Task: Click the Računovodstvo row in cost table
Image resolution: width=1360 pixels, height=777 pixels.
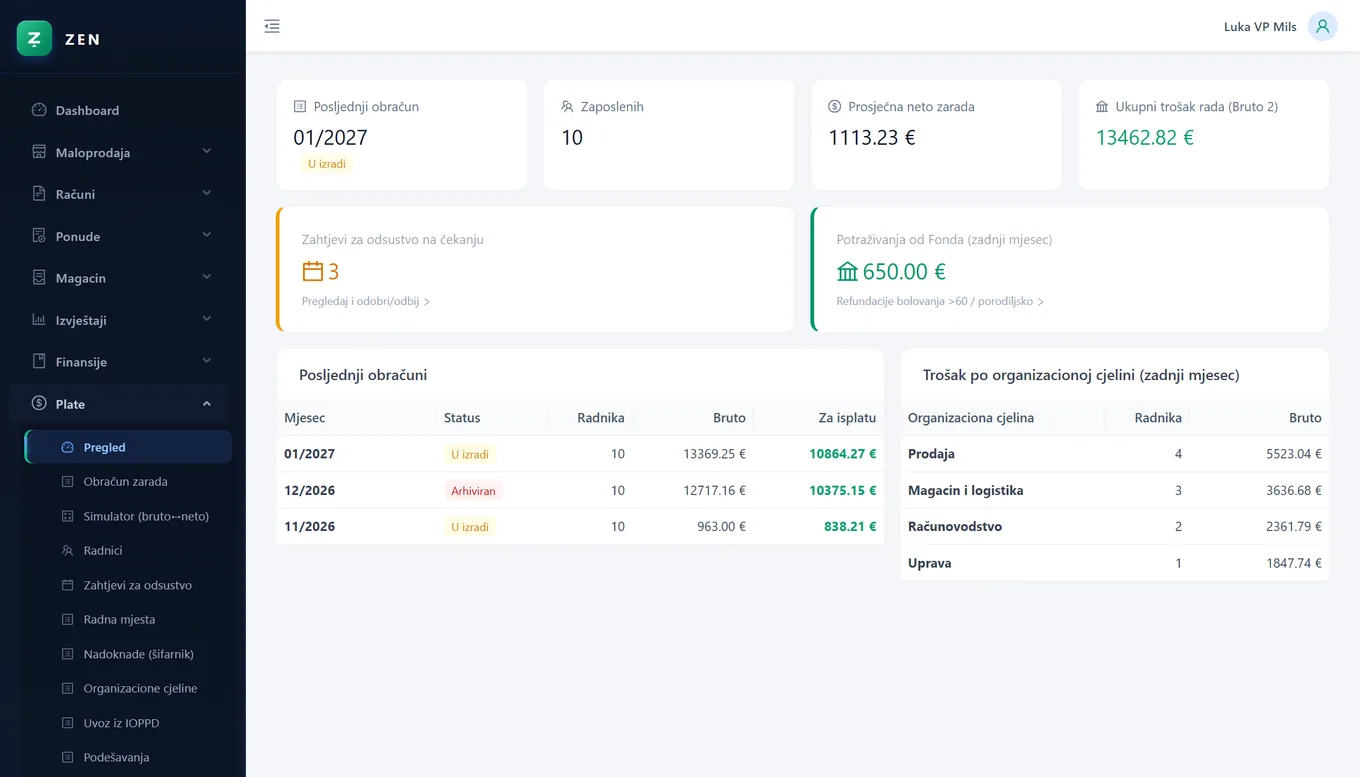Action: pyautogui.click(x=1115, y=526)
